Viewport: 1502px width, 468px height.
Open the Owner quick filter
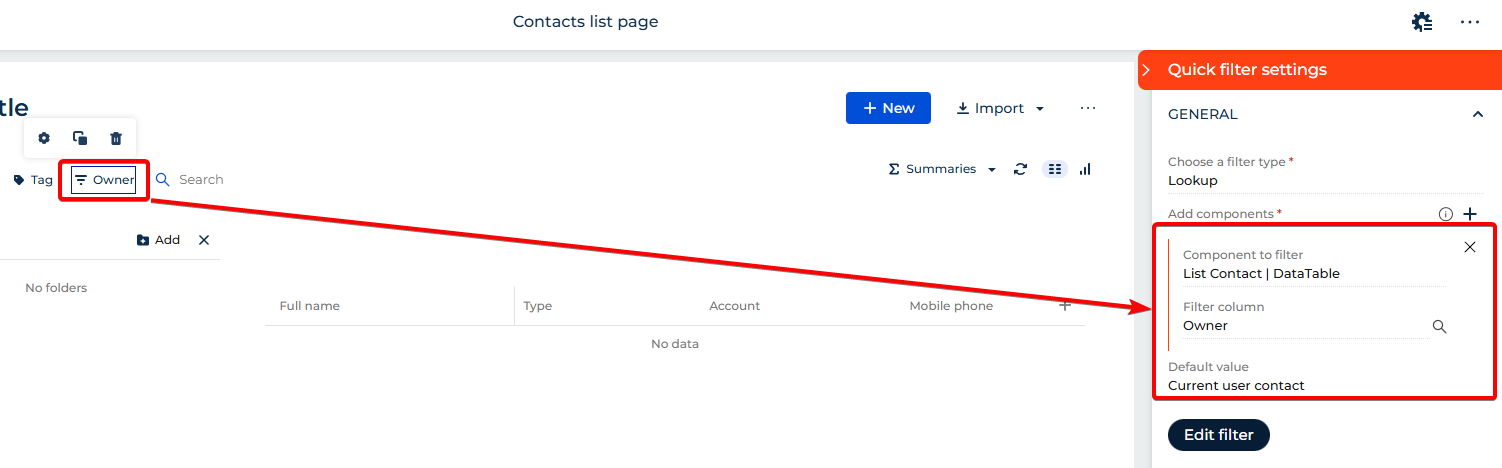point(105,180)
